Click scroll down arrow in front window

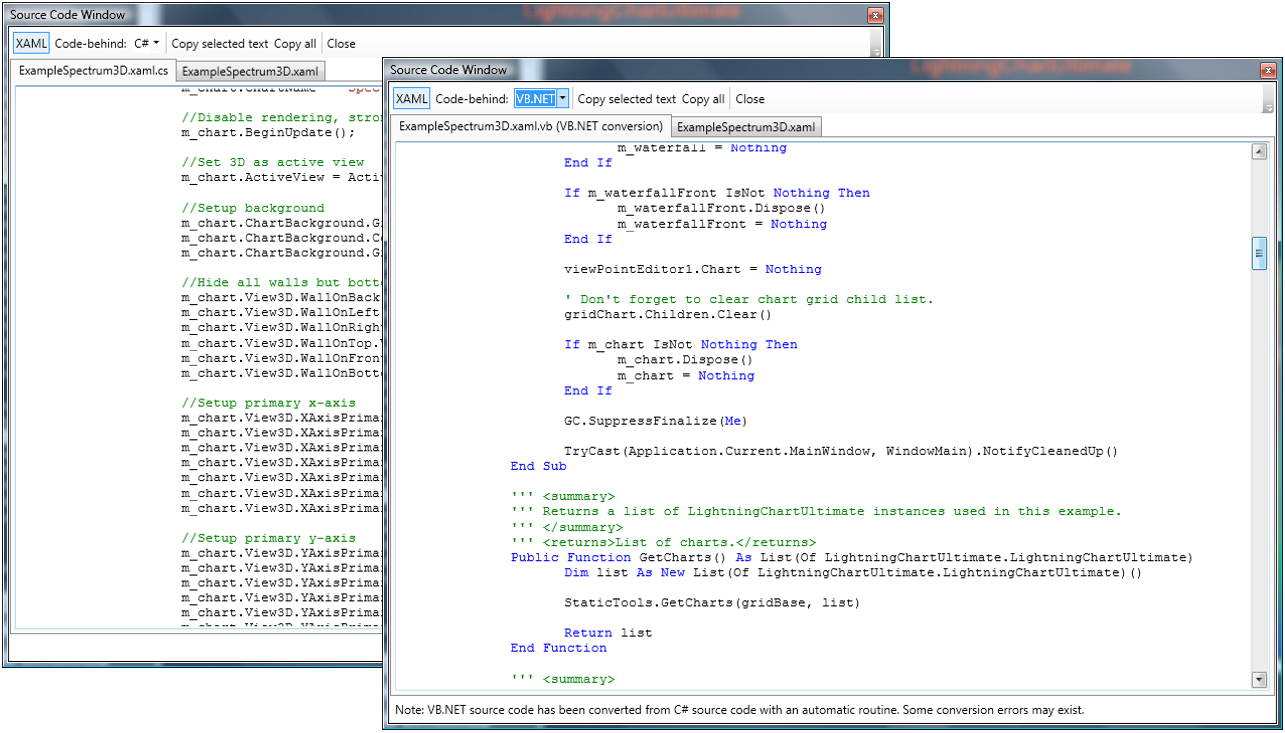click(x=1259, y=680)
